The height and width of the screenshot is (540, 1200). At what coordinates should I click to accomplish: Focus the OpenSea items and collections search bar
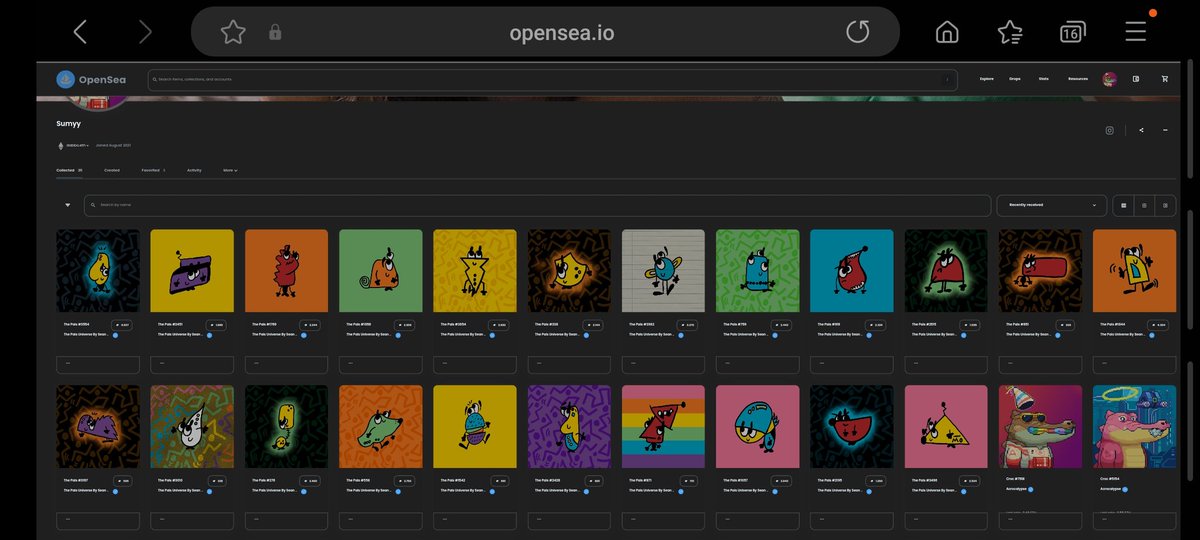(552, 79)
